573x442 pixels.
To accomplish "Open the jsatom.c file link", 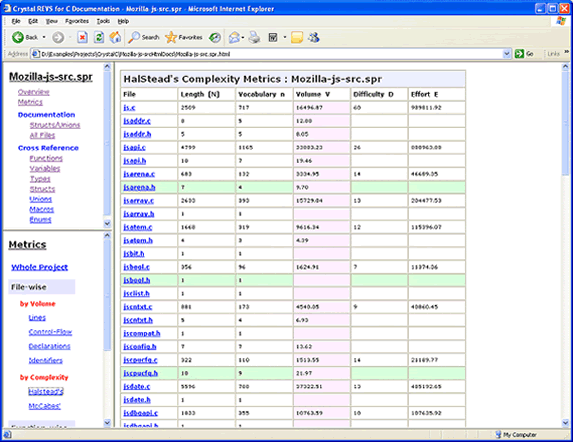I will (138, 227).
